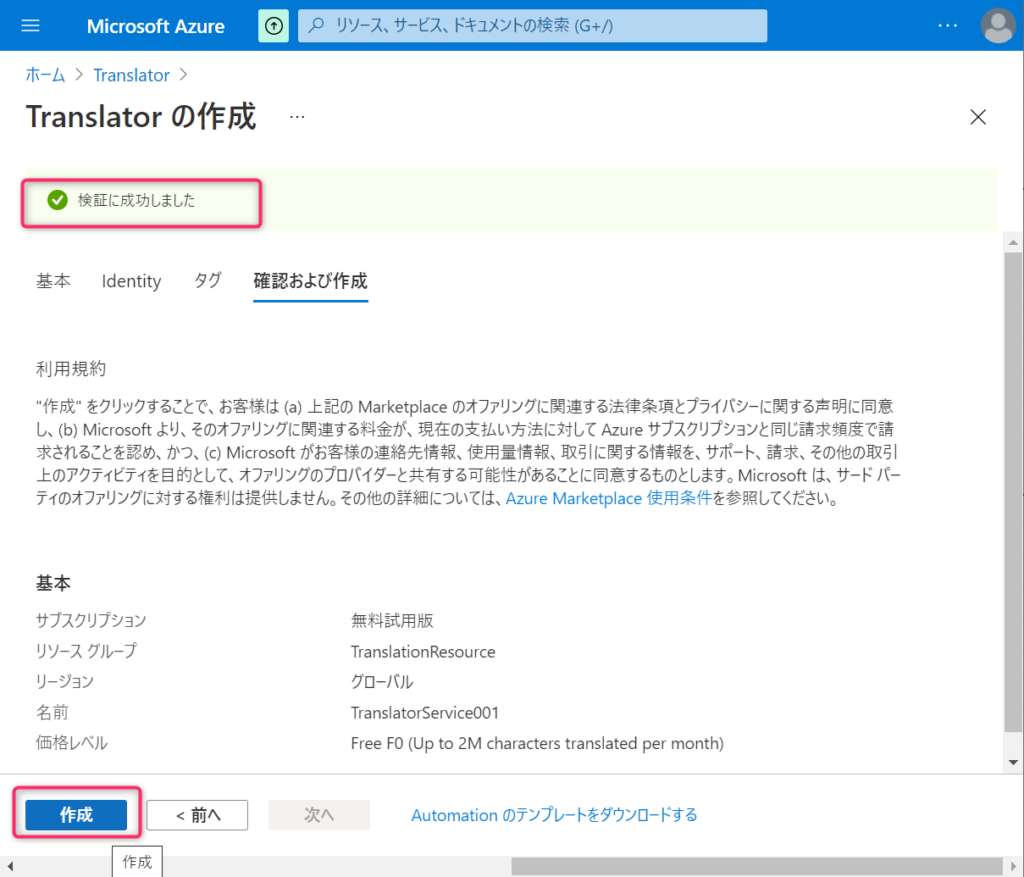Click the < 前へ button
Image resolution: width=1024 pixels, height=877 pixels.
(197, 814)
